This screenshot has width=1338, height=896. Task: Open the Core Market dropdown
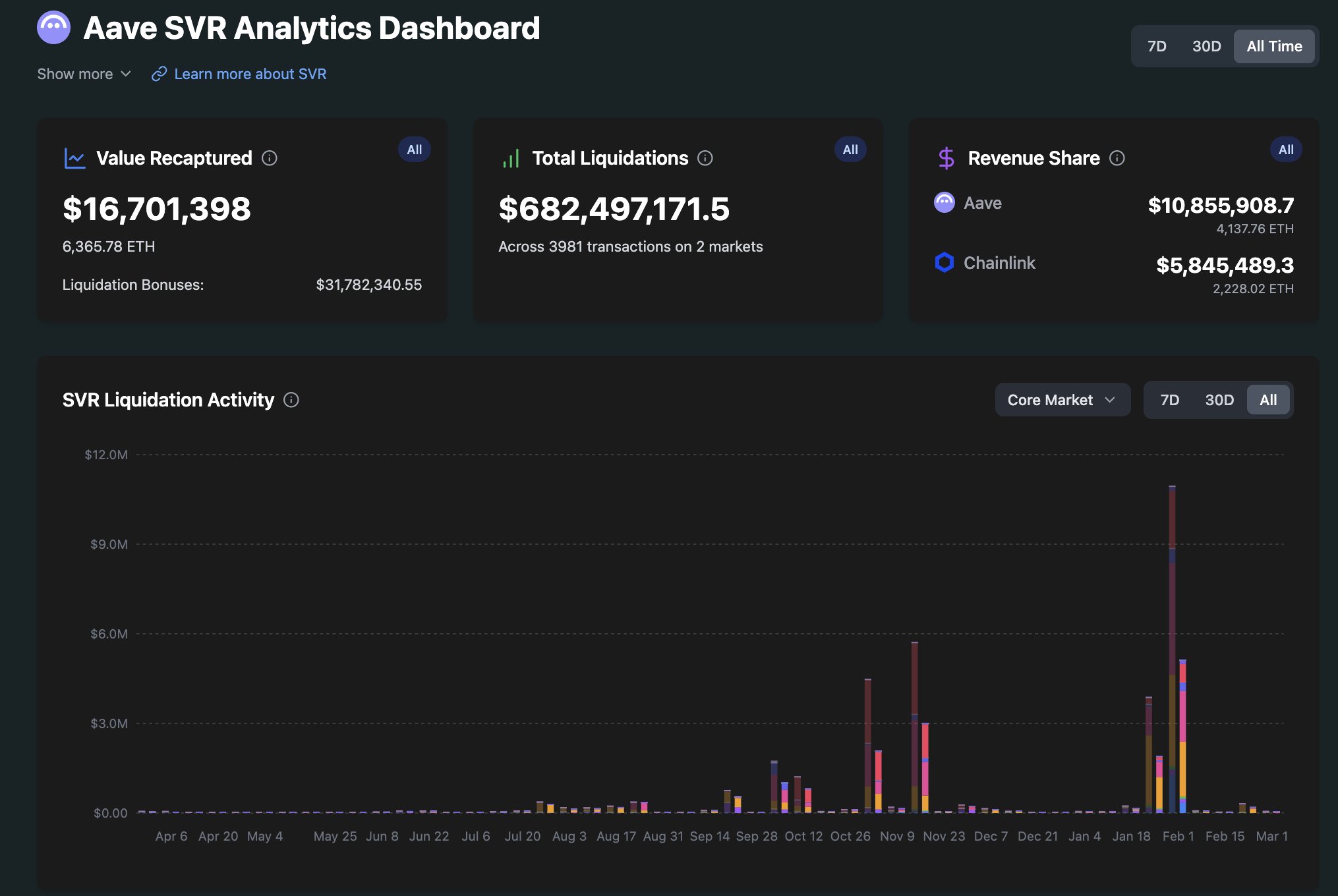click(x=1062, y=400)
